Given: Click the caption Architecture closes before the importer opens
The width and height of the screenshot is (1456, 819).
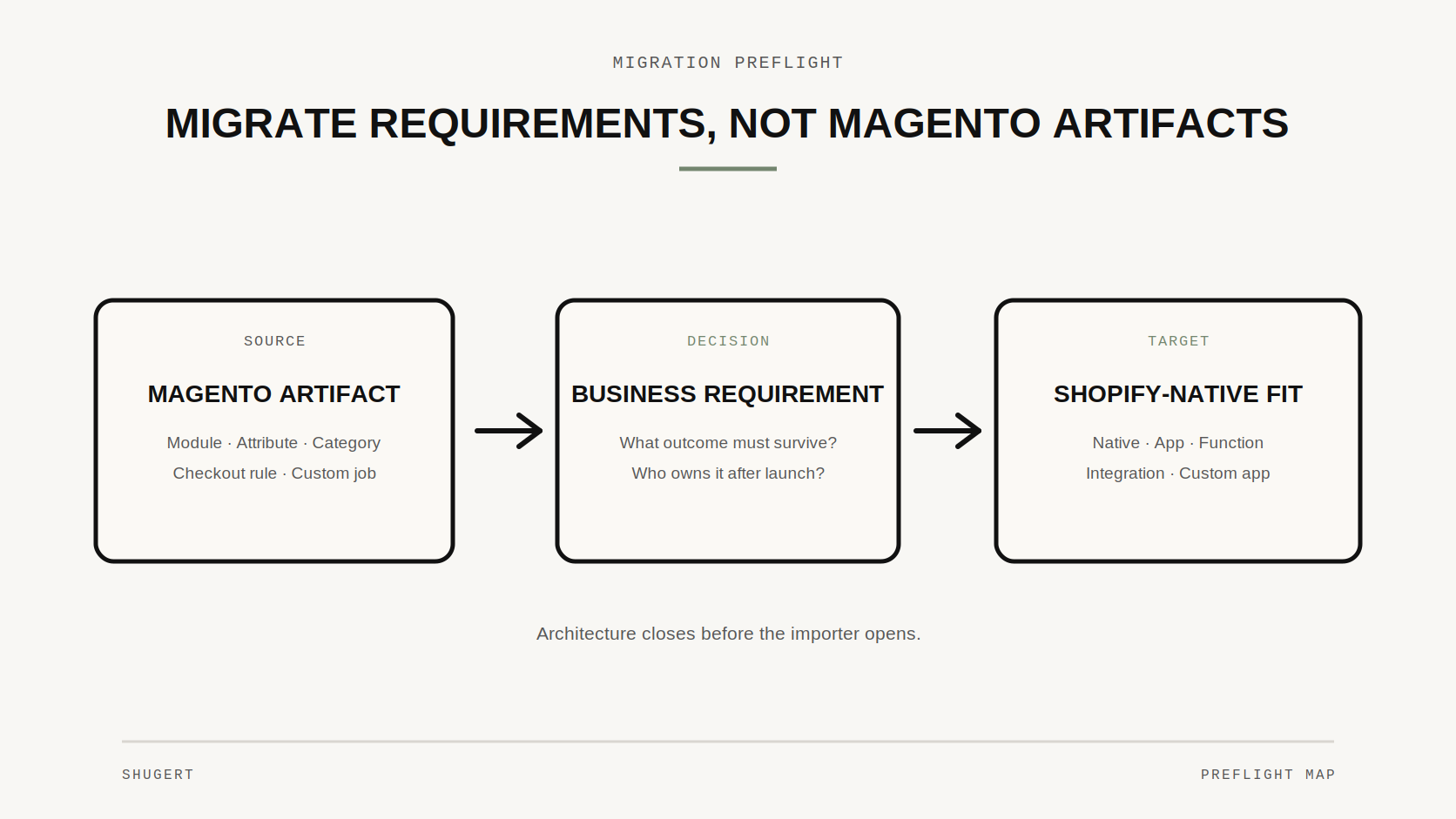Looking at the screenshot, I should [728, 634].
